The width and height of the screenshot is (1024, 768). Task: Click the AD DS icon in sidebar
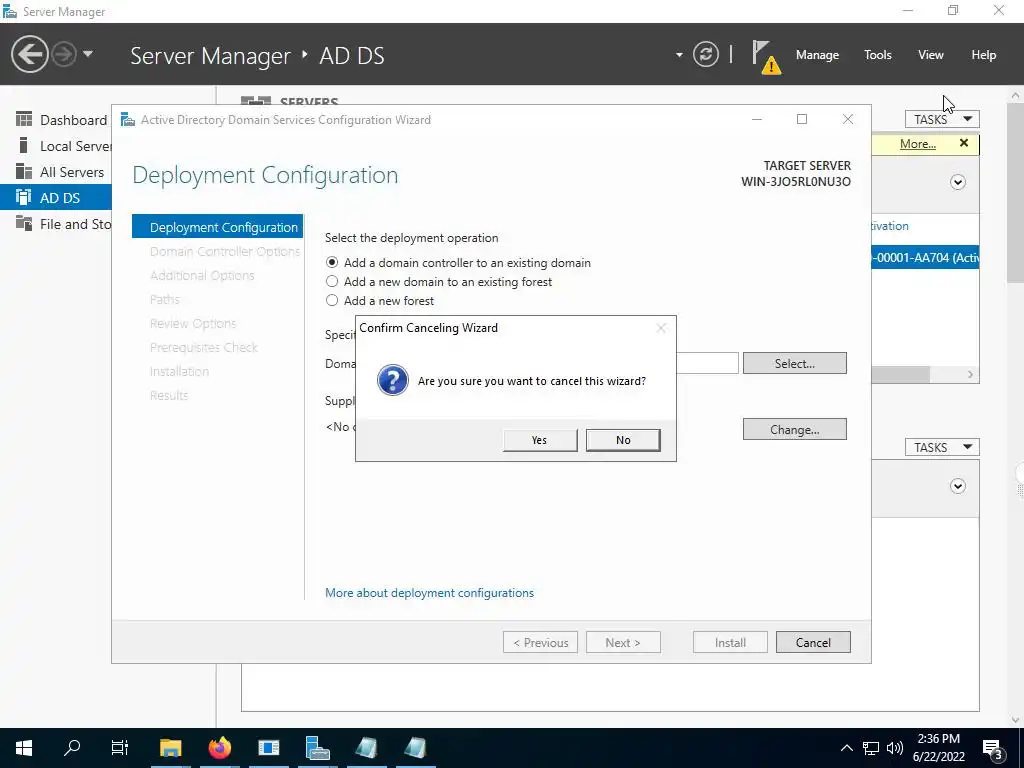tap(24, 197)
